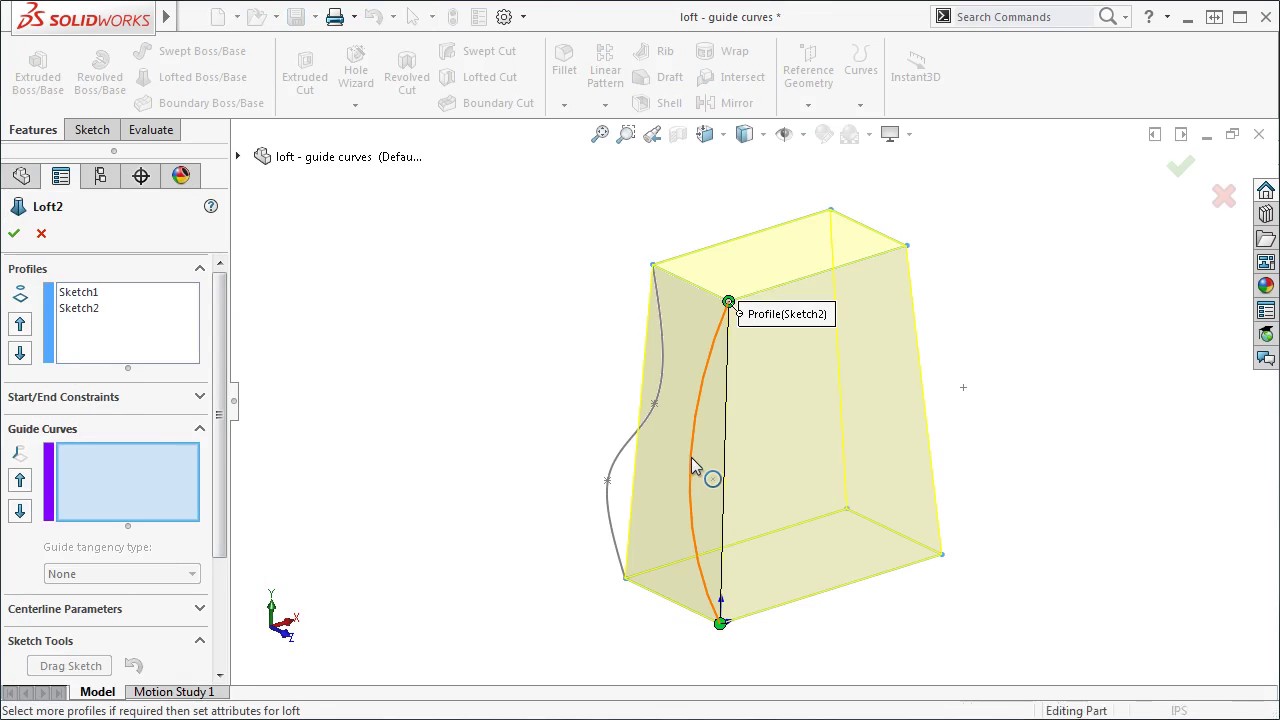Expand the loft - guide curves tree node
The width and height of the screenshot is (1280, 720).
pyautogui.click(x=238, y=157)
